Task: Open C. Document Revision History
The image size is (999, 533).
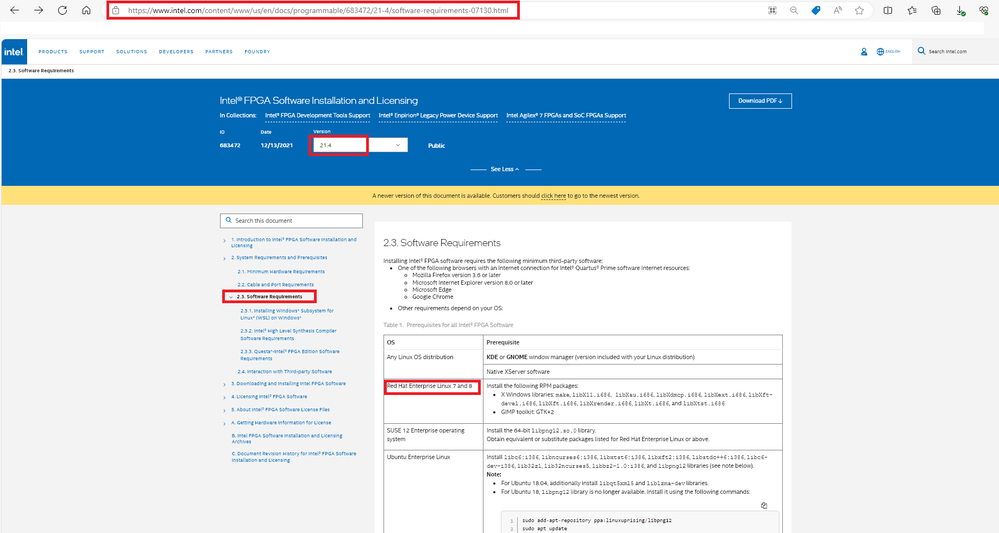Action: click(294, 457)
